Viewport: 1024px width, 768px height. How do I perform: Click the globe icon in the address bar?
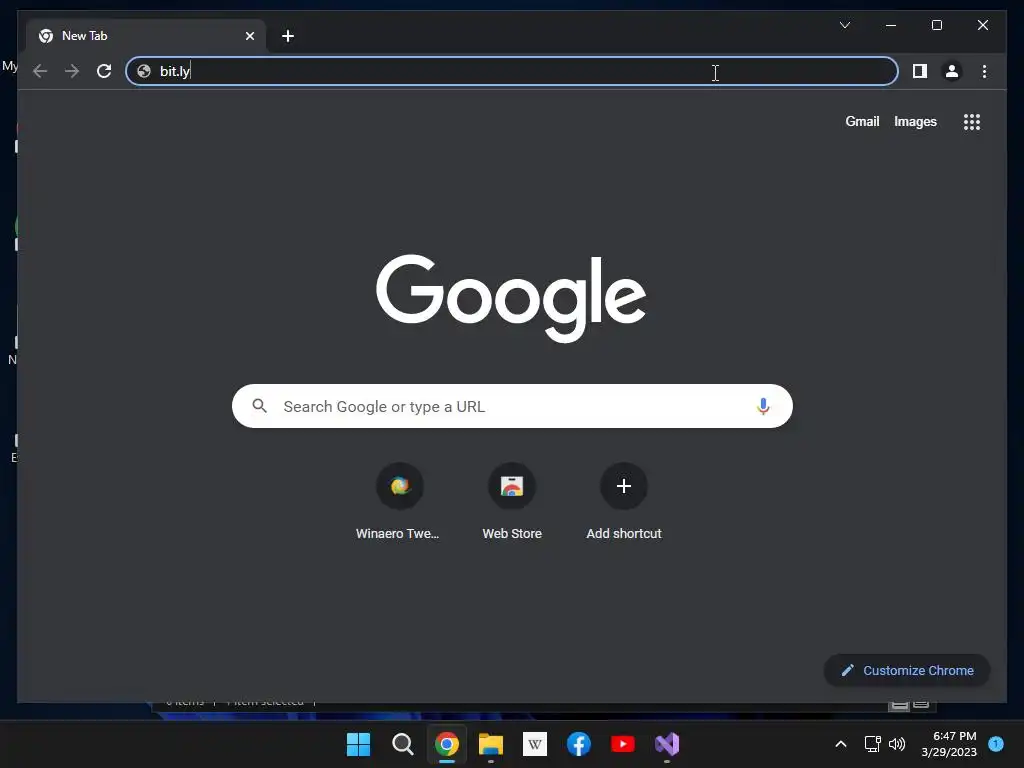coord(144,71)
